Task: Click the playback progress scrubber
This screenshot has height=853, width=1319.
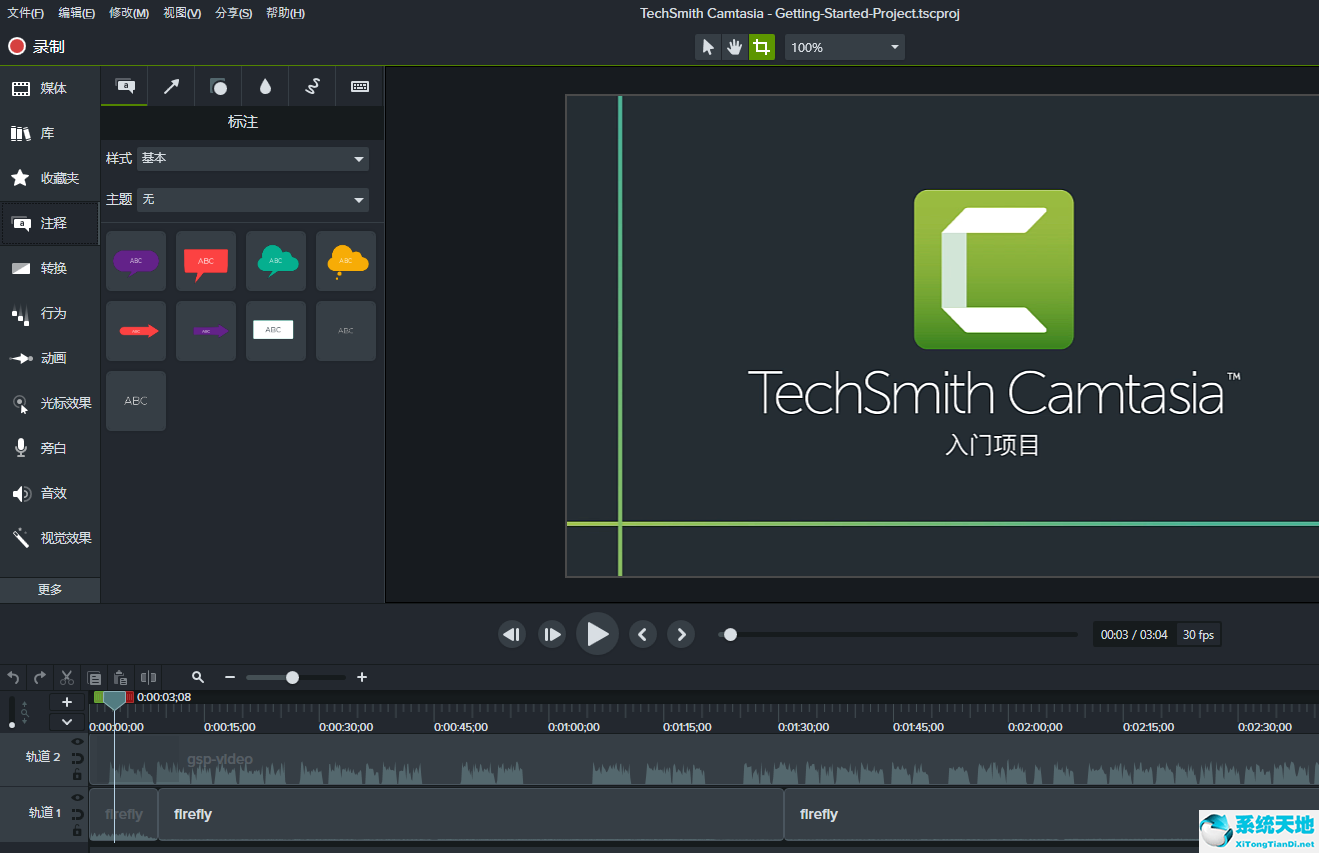Action: point(730,634)
